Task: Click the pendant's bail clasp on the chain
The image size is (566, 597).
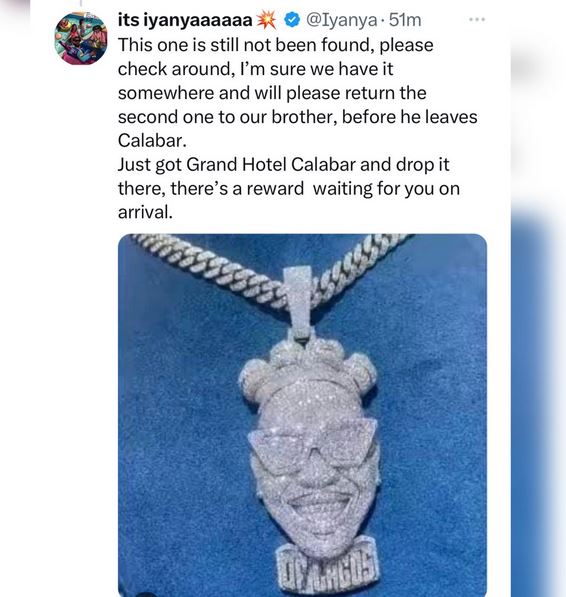Action: tap(299, 301)
